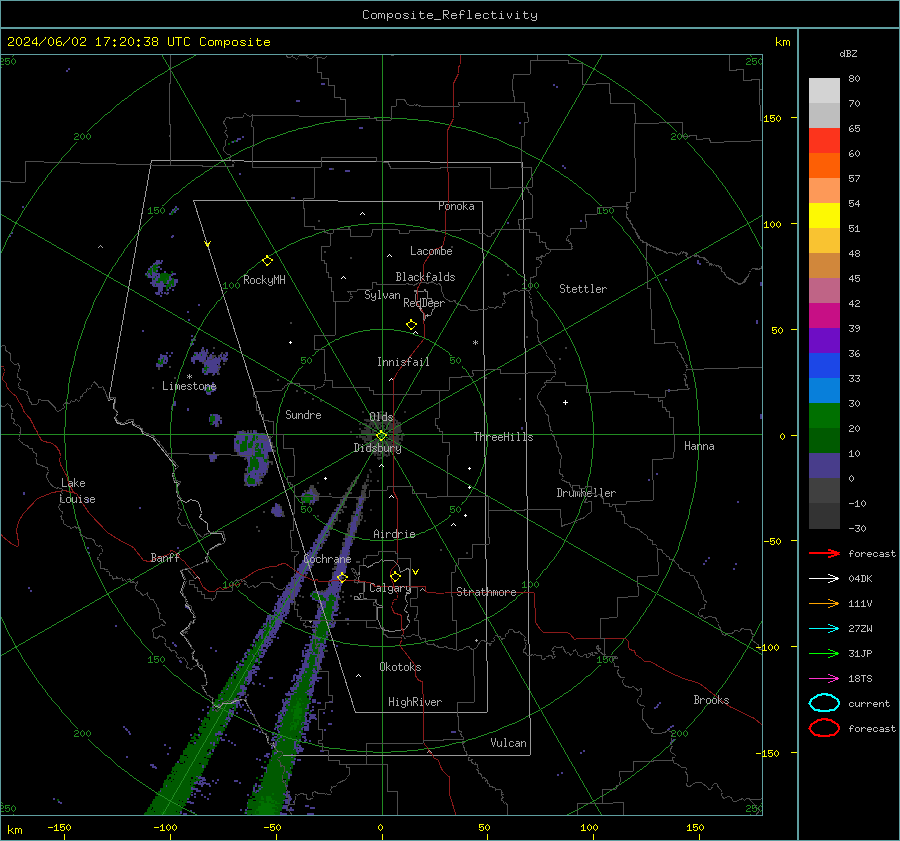900x841 pixels.
Task: Select the magenta swatch in dBZ scale
Action: click(824, 316)
